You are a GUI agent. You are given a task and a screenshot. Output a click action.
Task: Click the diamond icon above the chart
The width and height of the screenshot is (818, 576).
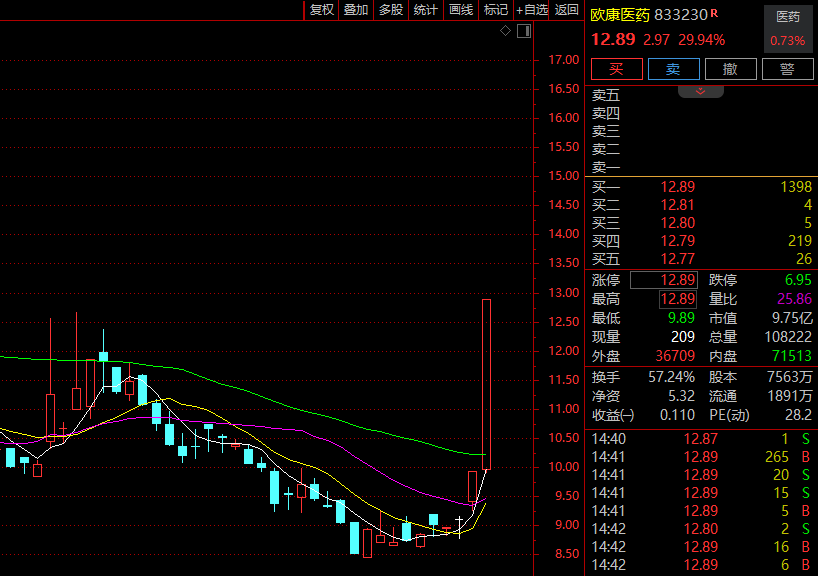(x=506, y=32)
